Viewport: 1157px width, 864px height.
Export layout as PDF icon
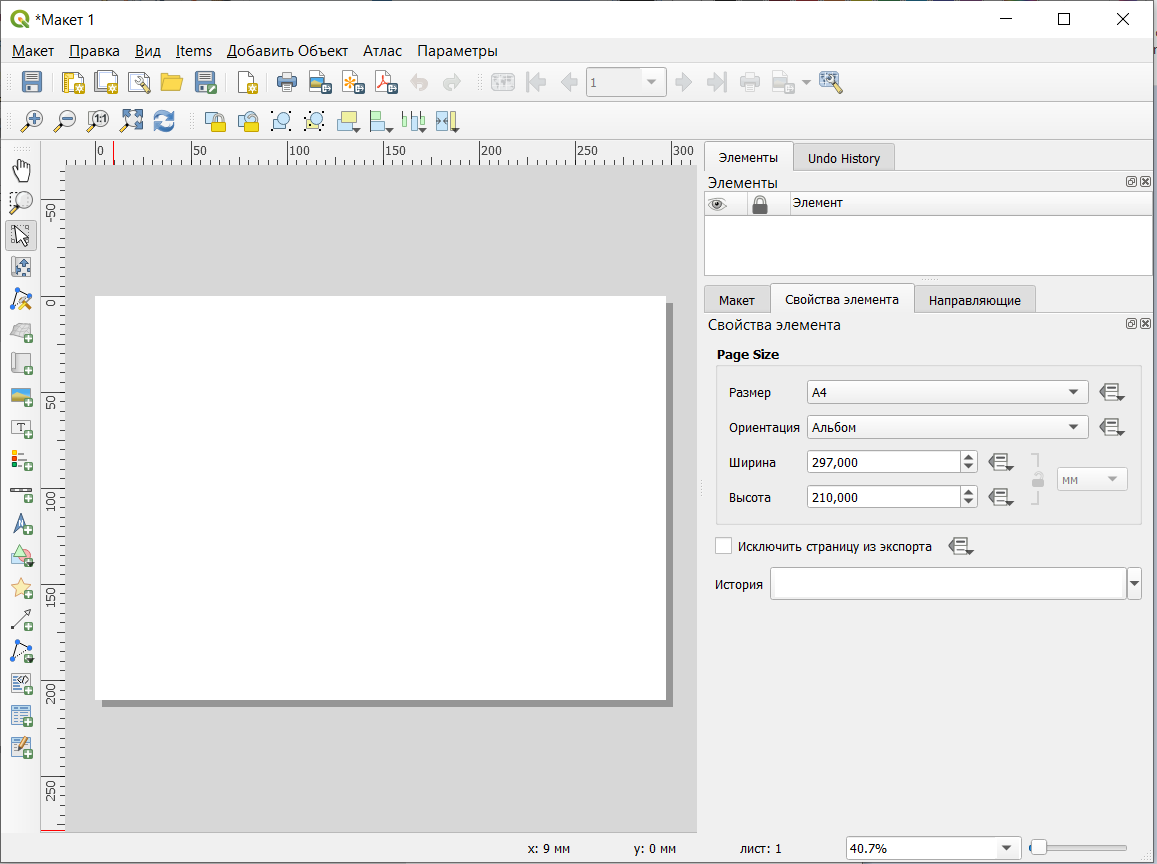[385, 83]
